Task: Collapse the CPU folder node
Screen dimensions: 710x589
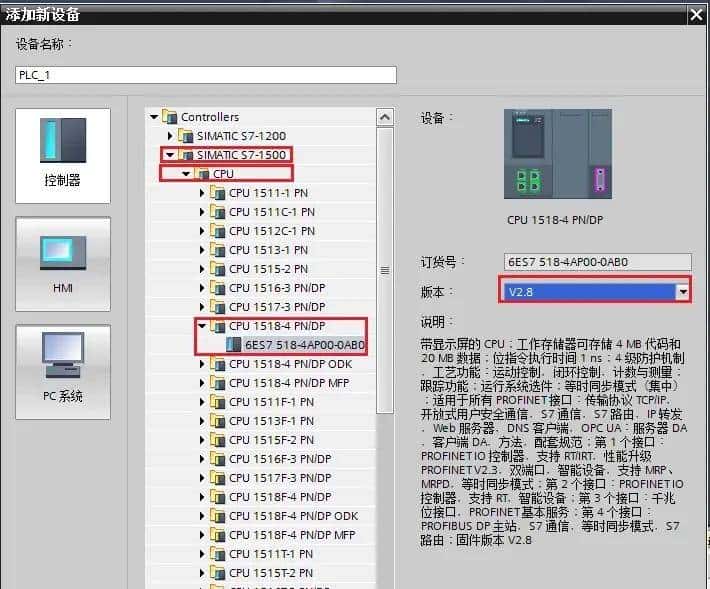Action: 186,174
